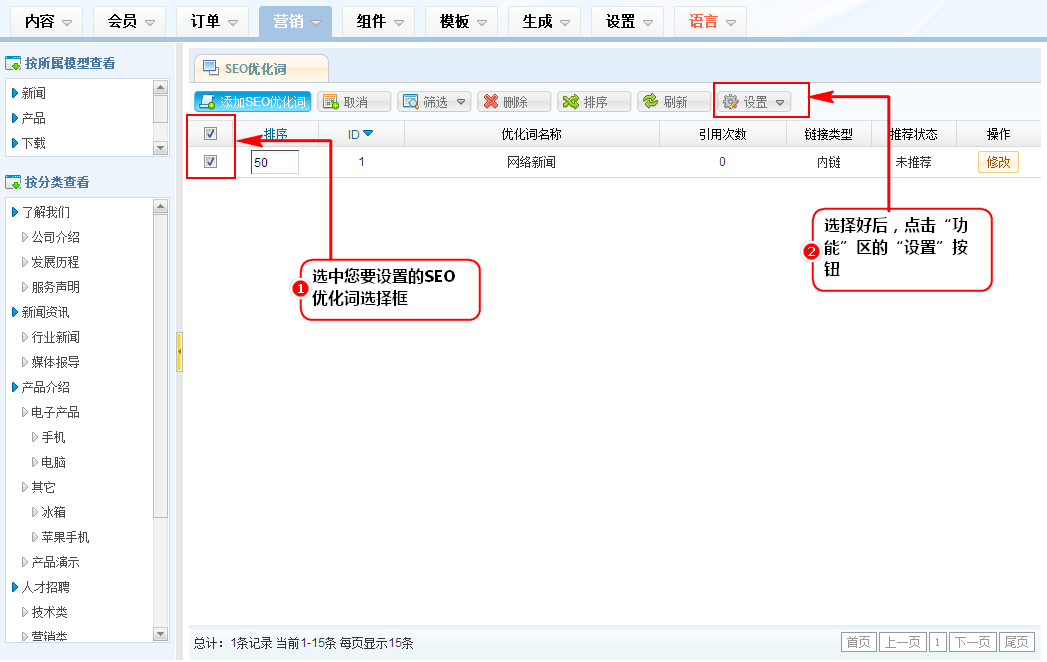1047x662 pixels.
Task: Click the 取消 cancel toolbar icon
Action: pyautogui.click(x=331, y=102)
